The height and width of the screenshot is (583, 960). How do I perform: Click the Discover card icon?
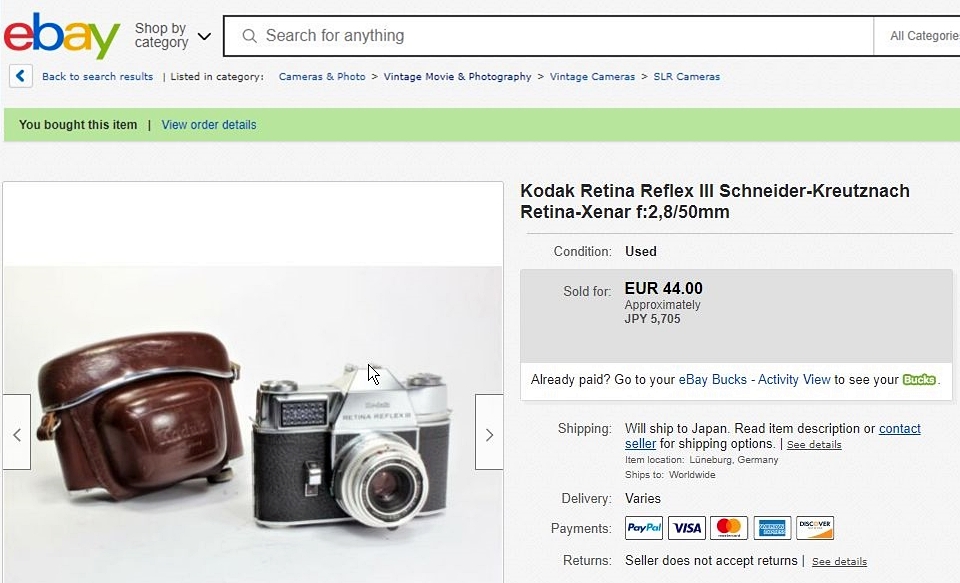click(815, 528)
